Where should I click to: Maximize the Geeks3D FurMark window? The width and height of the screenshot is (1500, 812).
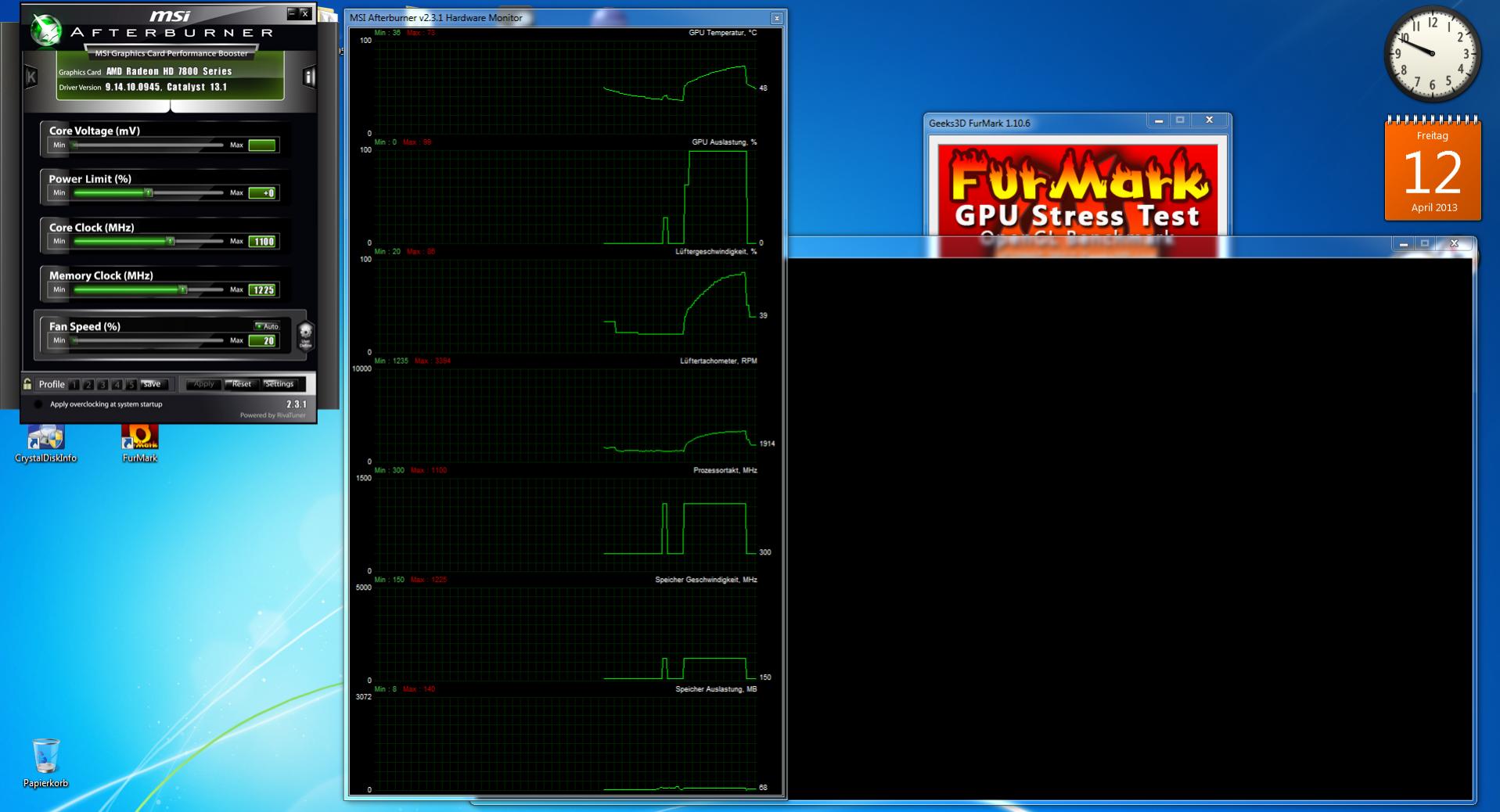(x=1180, y=120)
